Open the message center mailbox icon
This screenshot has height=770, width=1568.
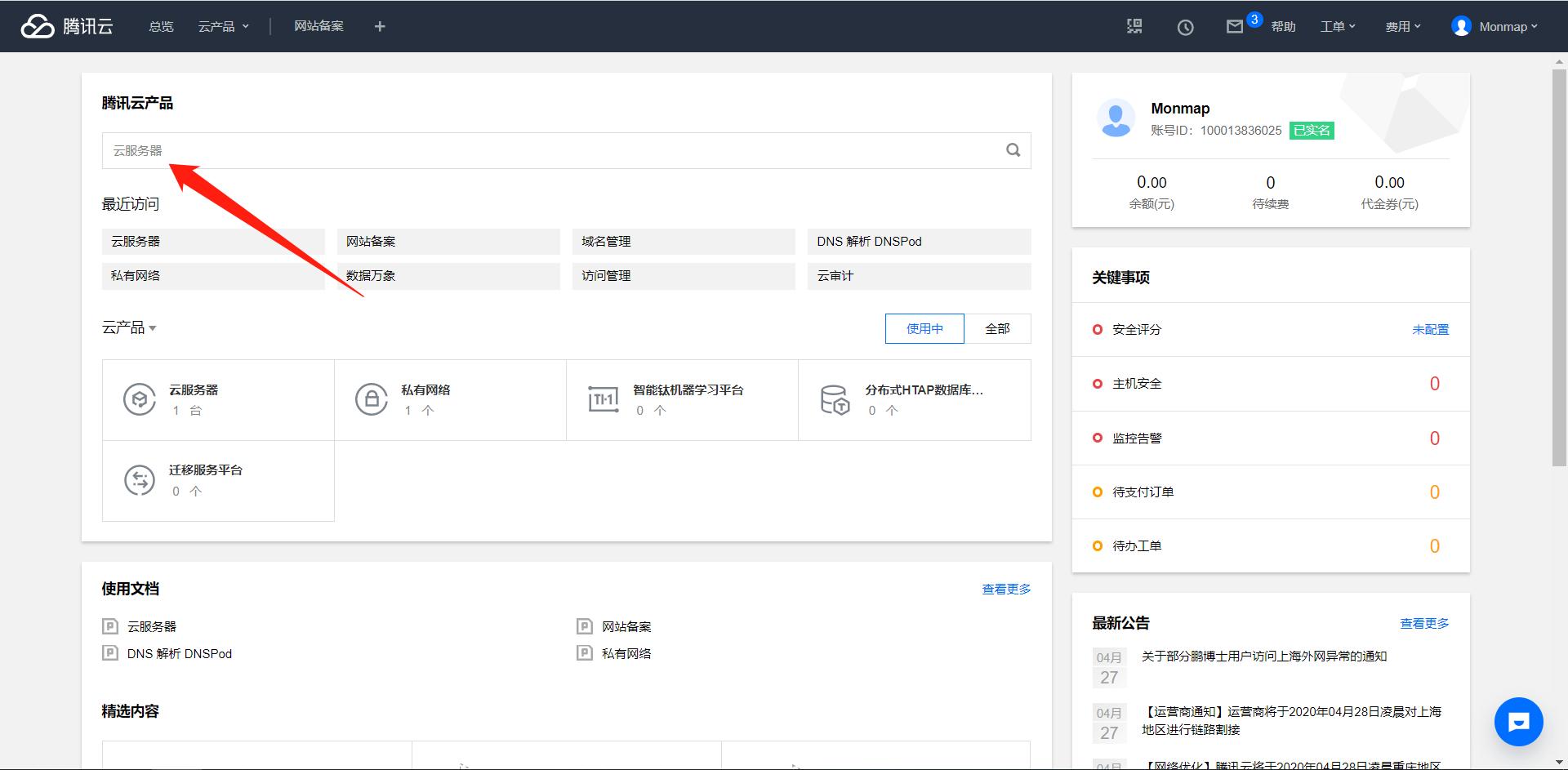(x=1235, y=26)
